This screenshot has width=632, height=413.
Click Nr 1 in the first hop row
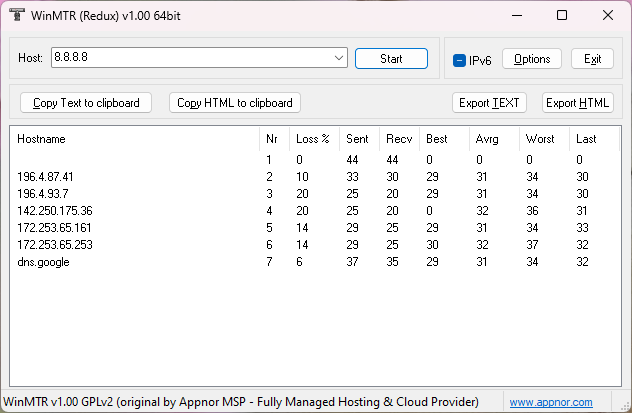pyautogui.click(x=268, y=160)
